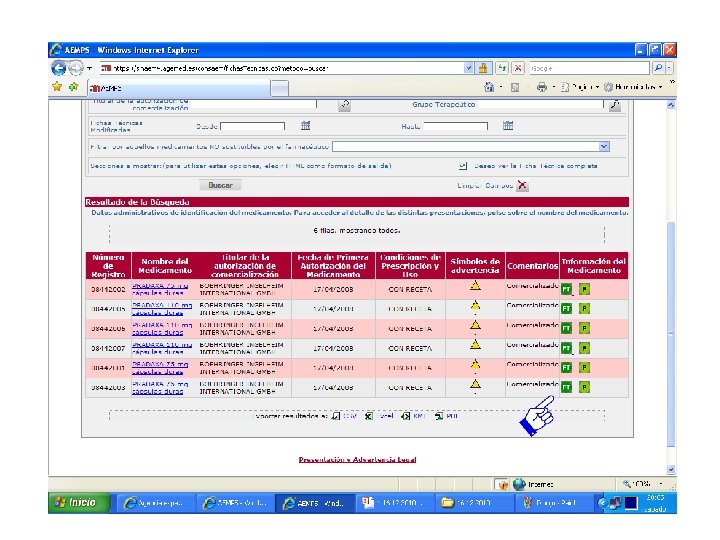Viewport: 720px width, 540px height.
Task: Open the FT technical sheet for registry 08442003
Action: tap(567, 387)
